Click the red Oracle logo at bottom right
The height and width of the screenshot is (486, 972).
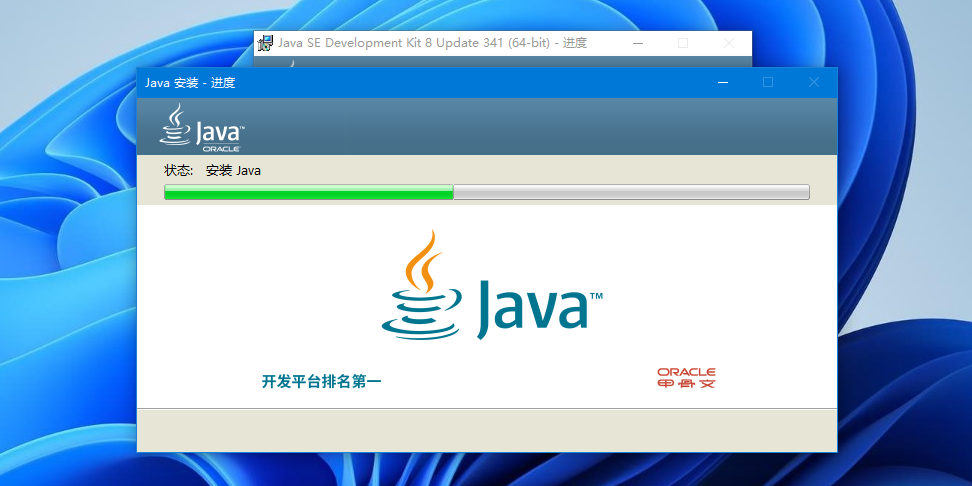point(686,378)
